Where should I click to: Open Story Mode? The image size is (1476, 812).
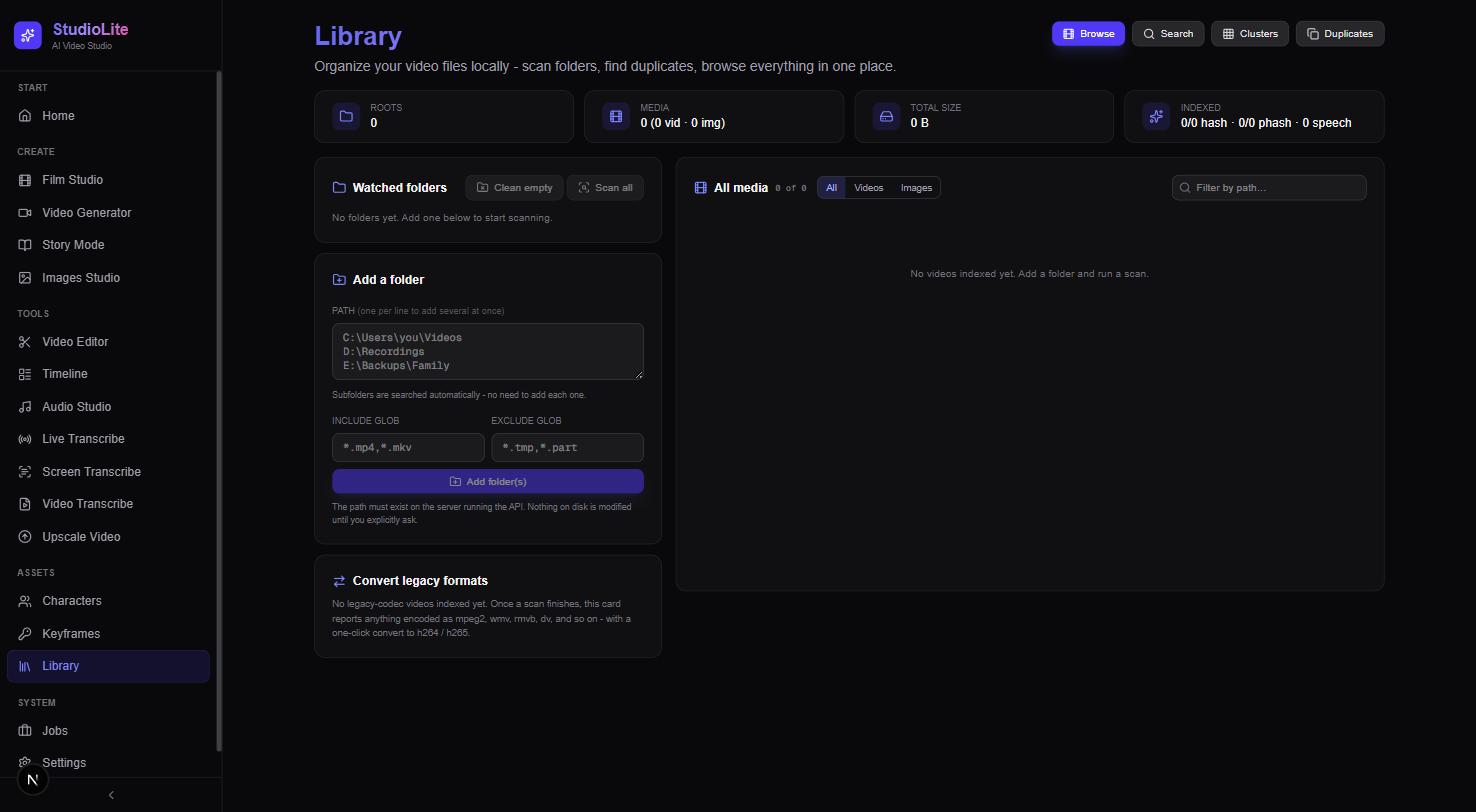(x=108, y=245)
